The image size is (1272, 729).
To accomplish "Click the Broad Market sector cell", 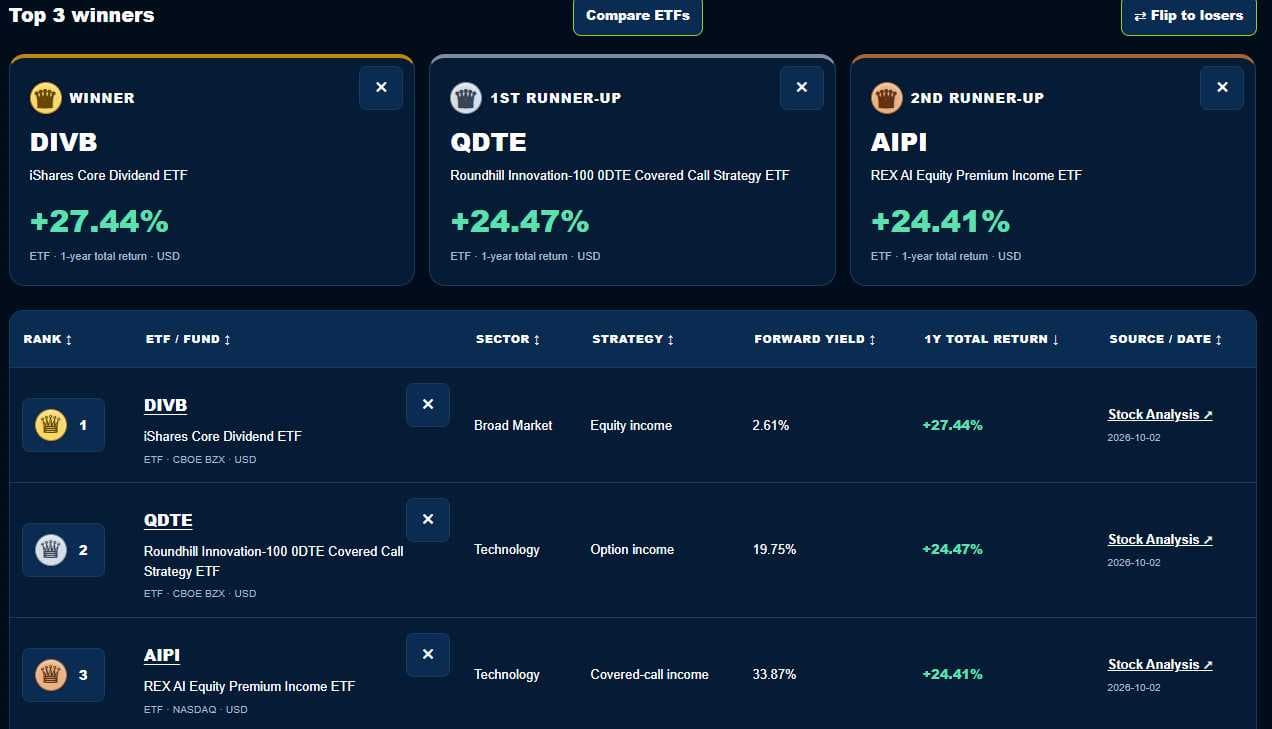I will point(513,425).
